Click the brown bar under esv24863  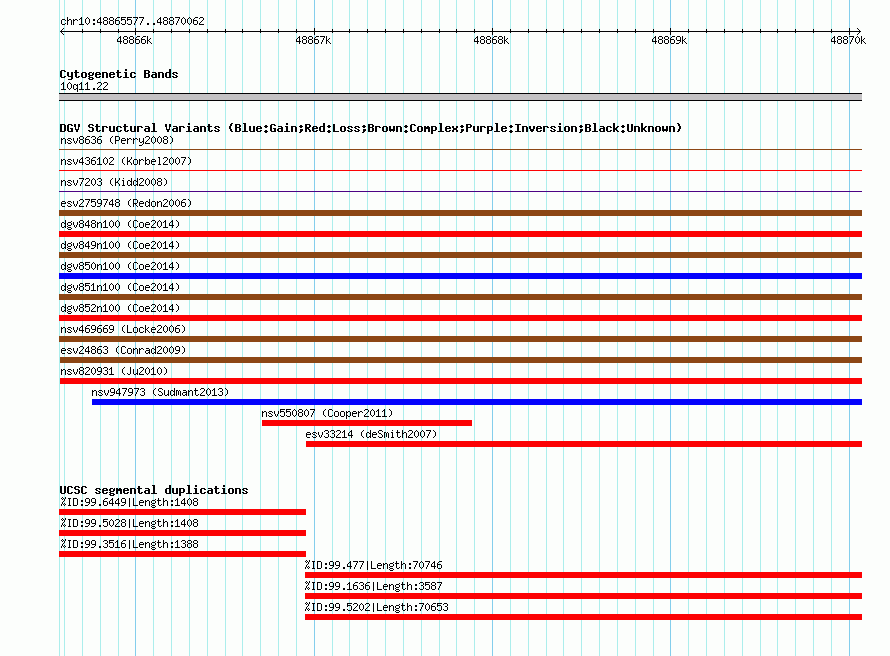point(460,360)
